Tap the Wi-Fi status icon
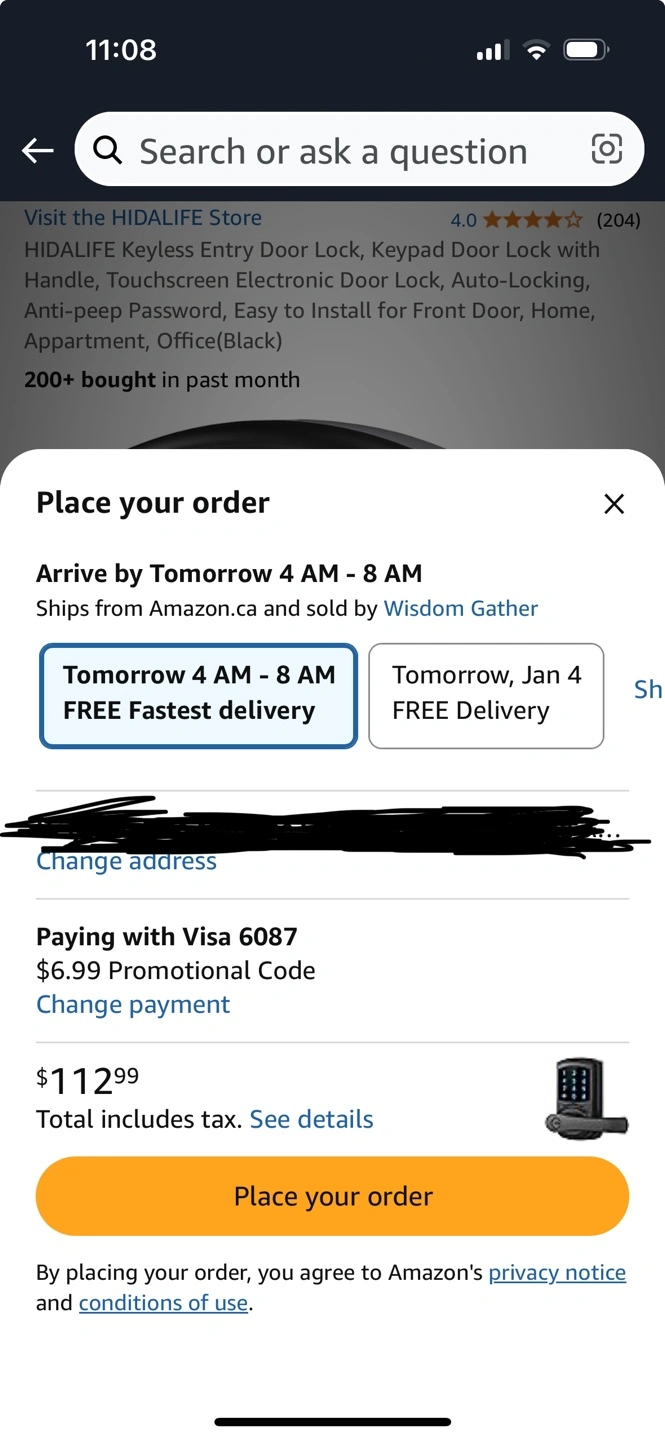The image size is (665, 1440). (x=537, y=49)
